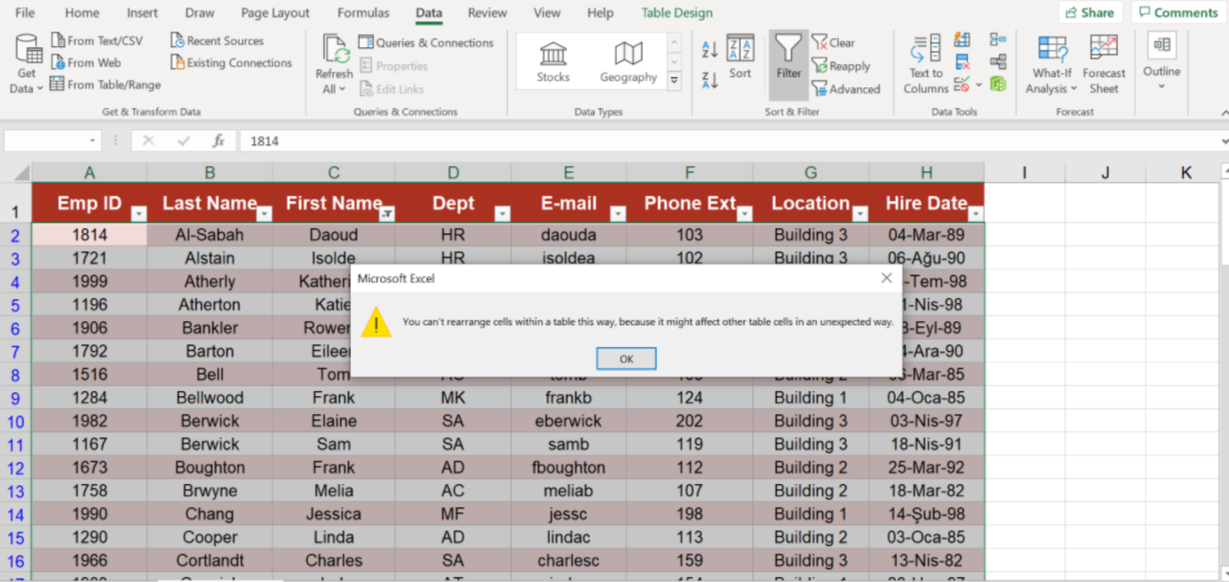
Task: Select column I header
Action: coord(1025,172)
